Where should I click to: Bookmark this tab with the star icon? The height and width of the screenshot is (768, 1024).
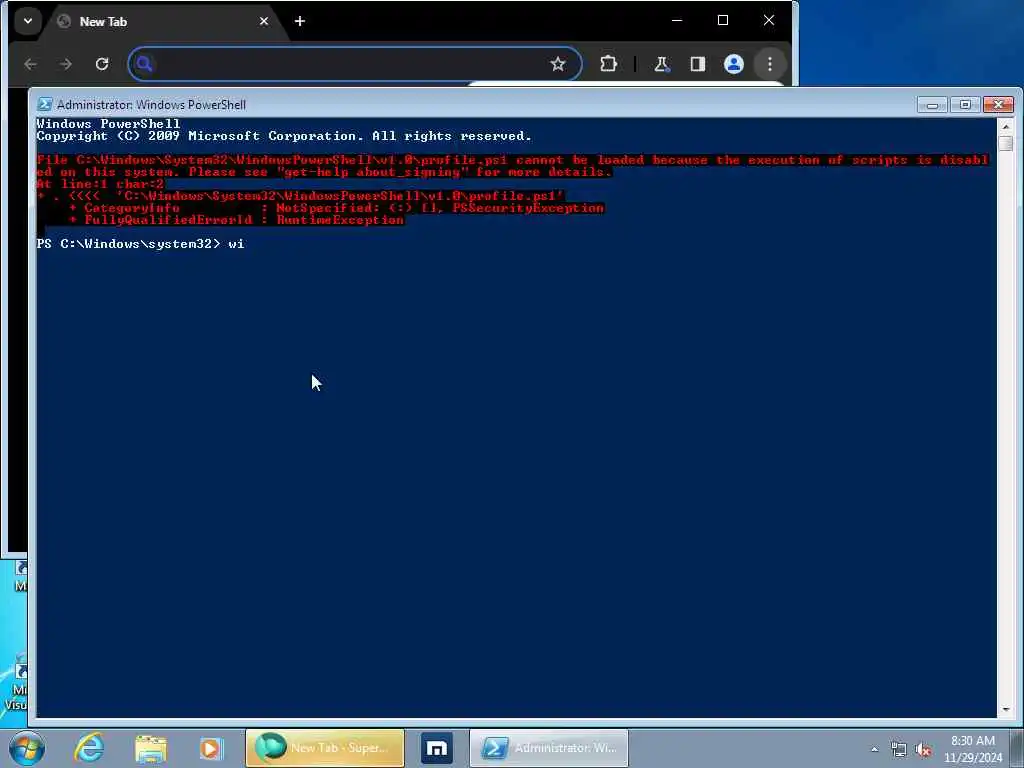557,64
